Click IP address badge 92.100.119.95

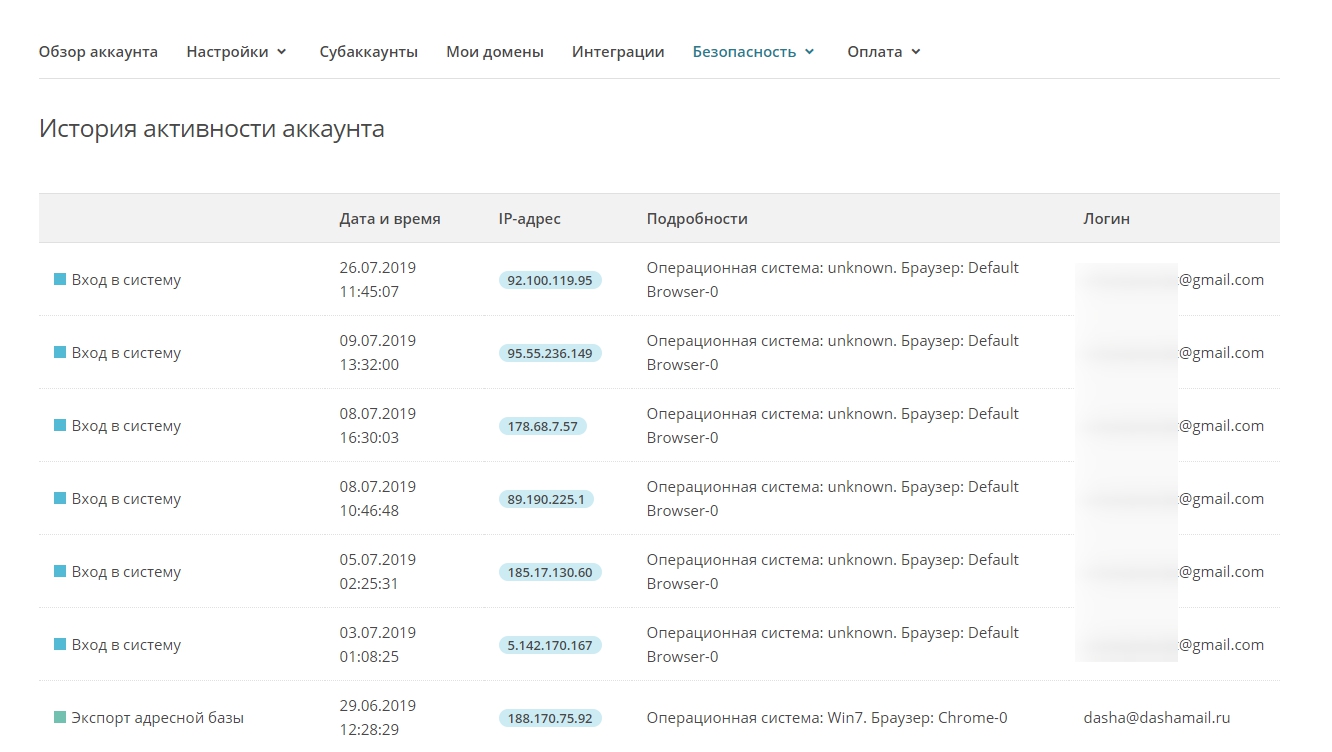550,280
